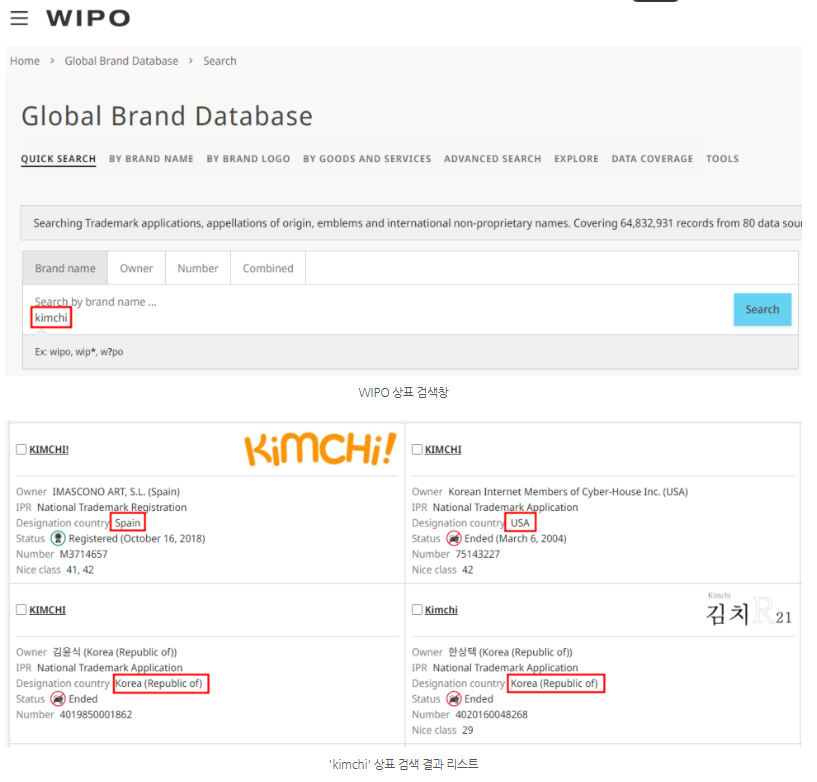Switch to the Number tab
This screenshot has width=817, height=782.
198,268
